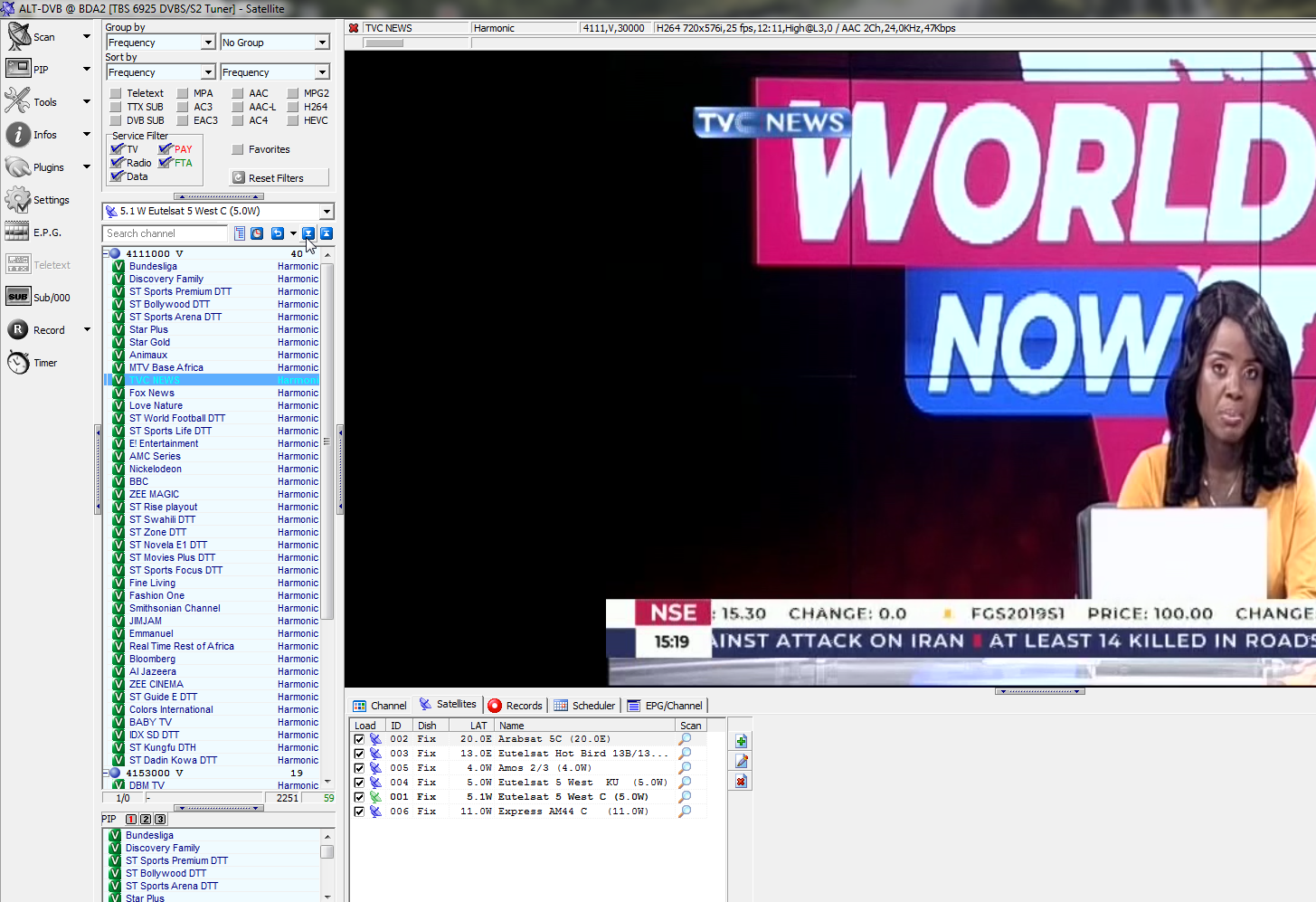
Task: Enable the H264 filter checkbox
Action: (x=293, y=107)
